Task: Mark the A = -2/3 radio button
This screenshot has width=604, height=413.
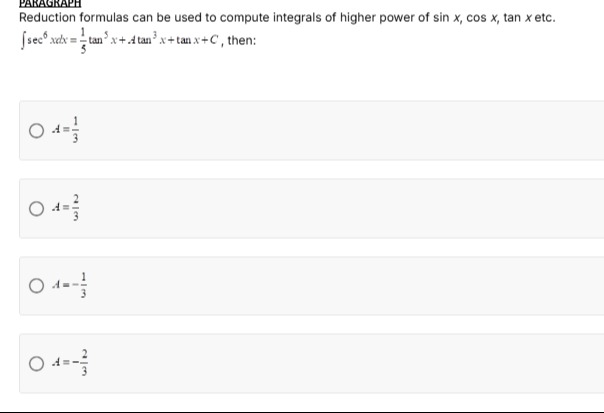Action: pyautogui.click(x=36, y=365)
